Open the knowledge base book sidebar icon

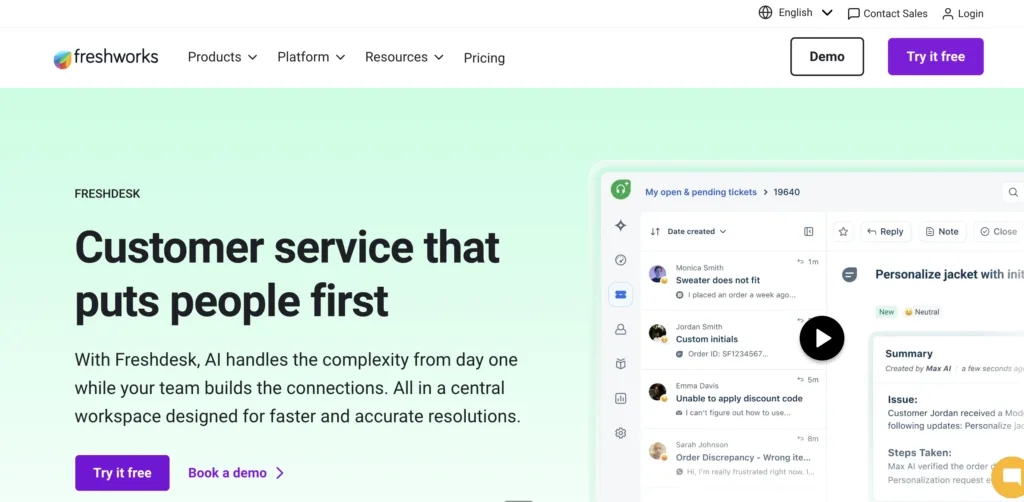point(620,364)
